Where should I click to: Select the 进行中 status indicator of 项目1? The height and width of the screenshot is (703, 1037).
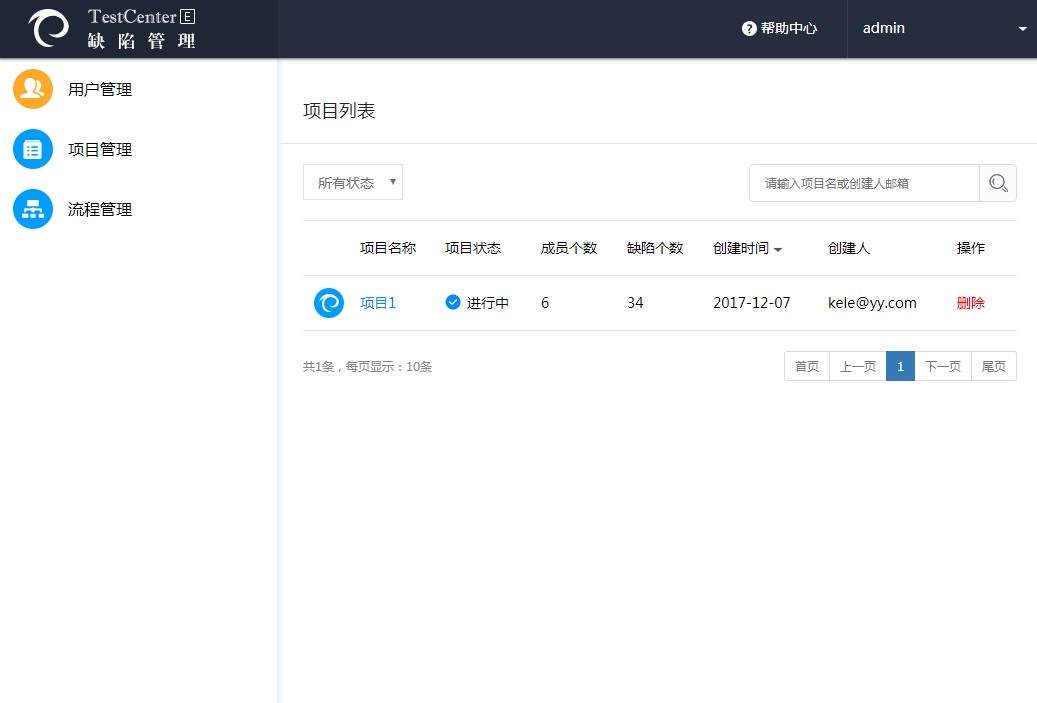(487, 302)
